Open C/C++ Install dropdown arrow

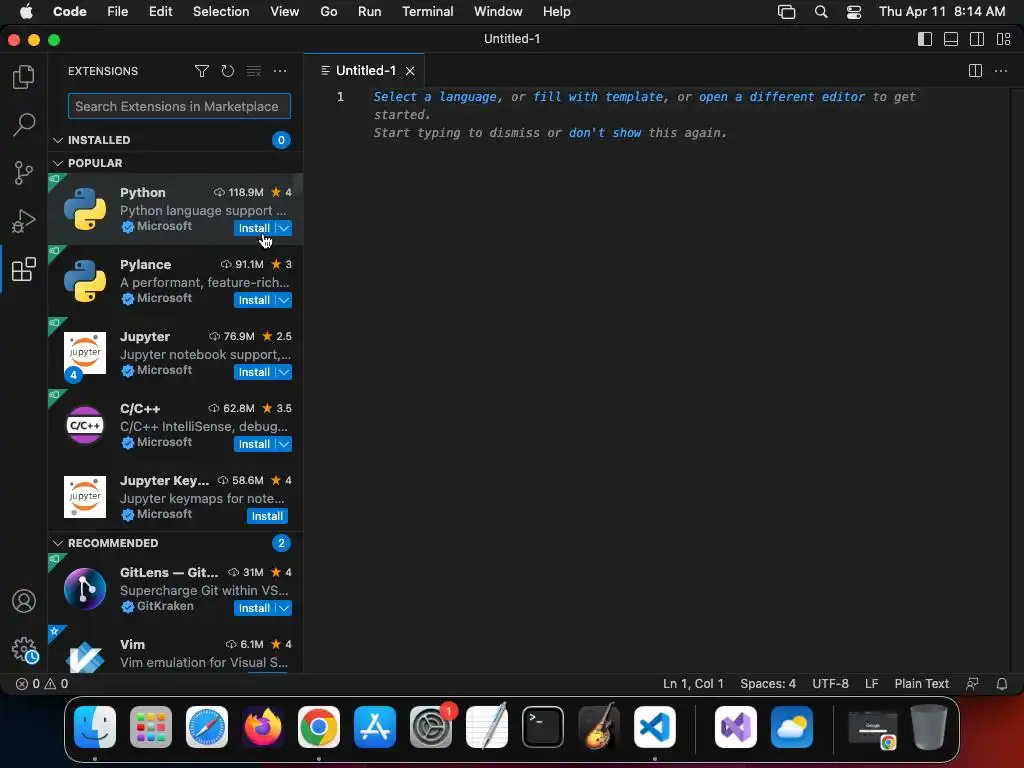tap(284, 443)
